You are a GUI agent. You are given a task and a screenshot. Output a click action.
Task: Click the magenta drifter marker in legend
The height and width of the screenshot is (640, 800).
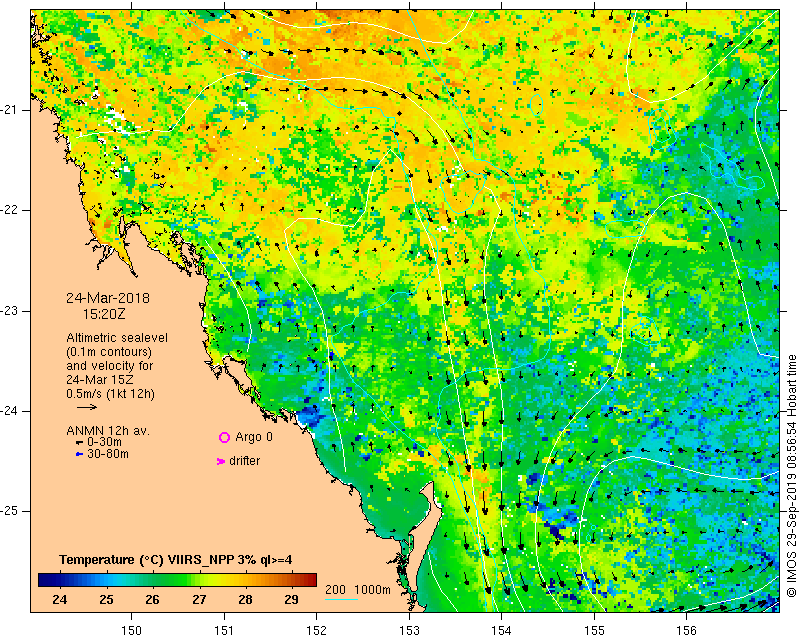[221, 461]
